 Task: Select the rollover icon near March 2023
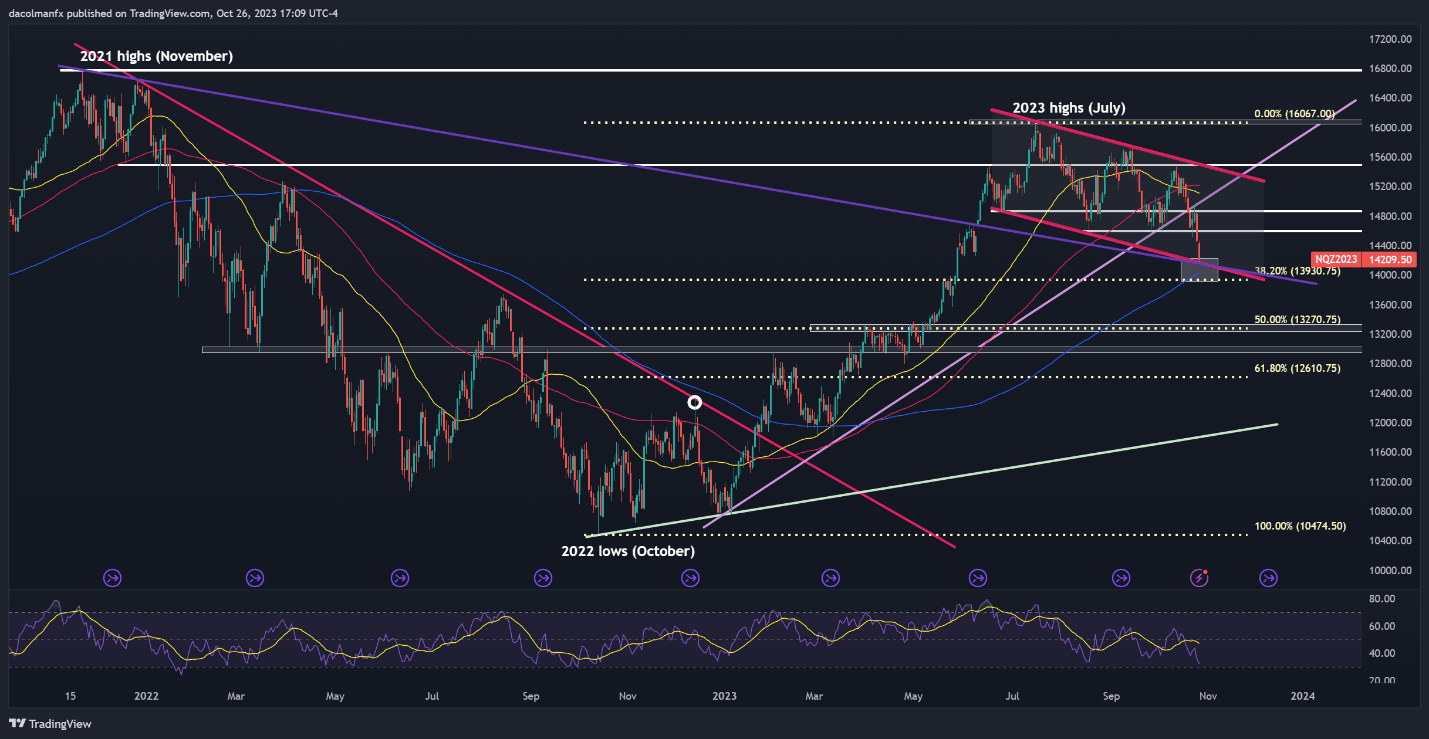830,577
